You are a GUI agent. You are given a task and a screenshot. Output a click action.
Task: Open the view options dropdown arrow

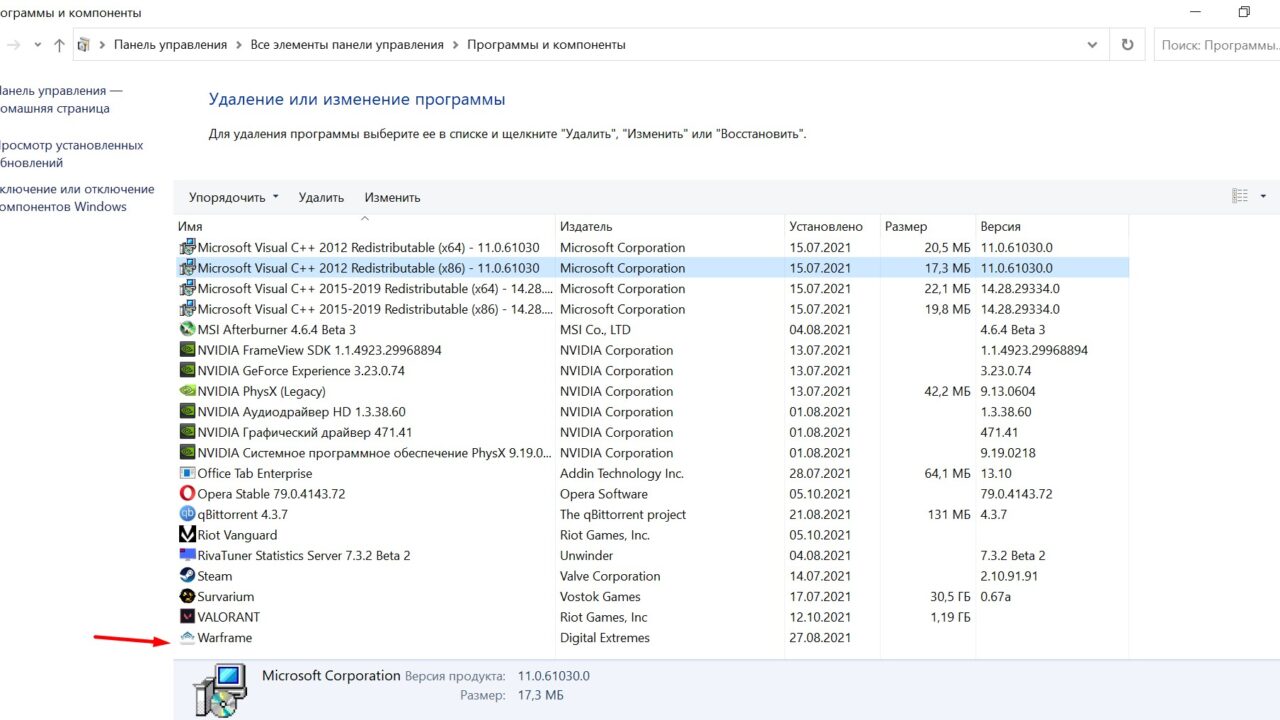point(1263,197)
